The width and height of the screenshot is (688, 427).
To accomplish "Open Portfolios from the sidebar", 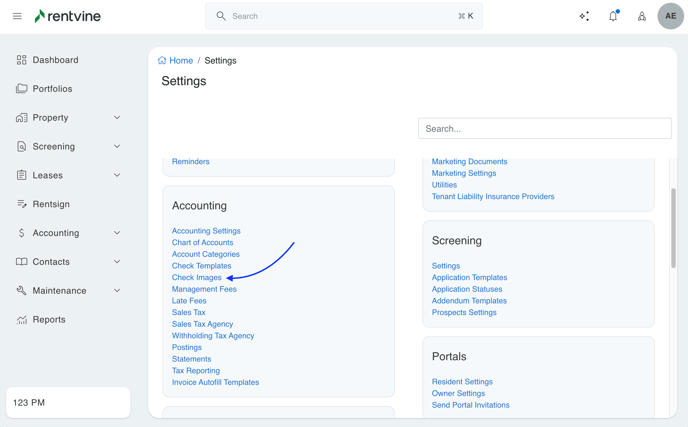I will 52,89.
